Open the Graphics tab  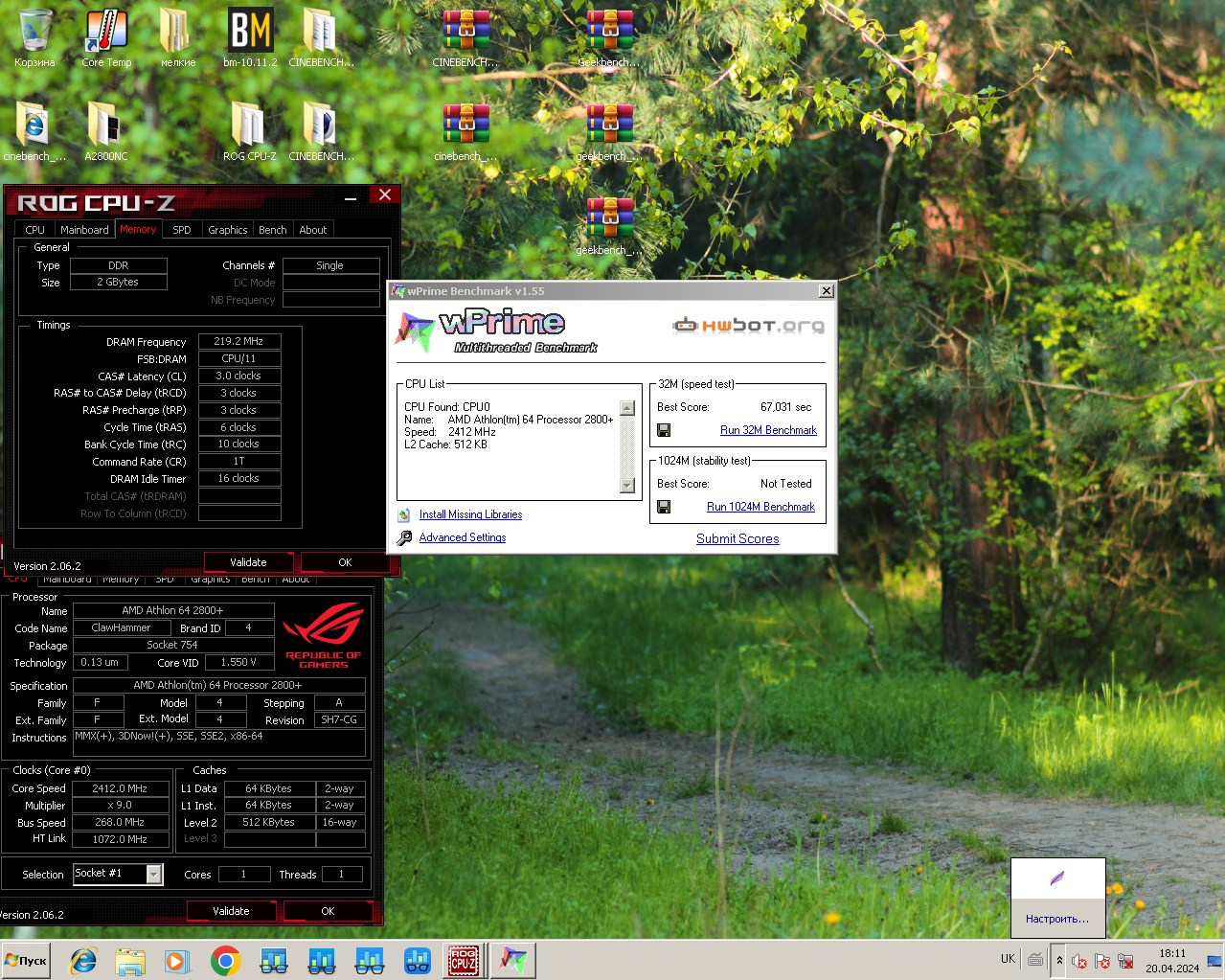(x=228, y=230)
